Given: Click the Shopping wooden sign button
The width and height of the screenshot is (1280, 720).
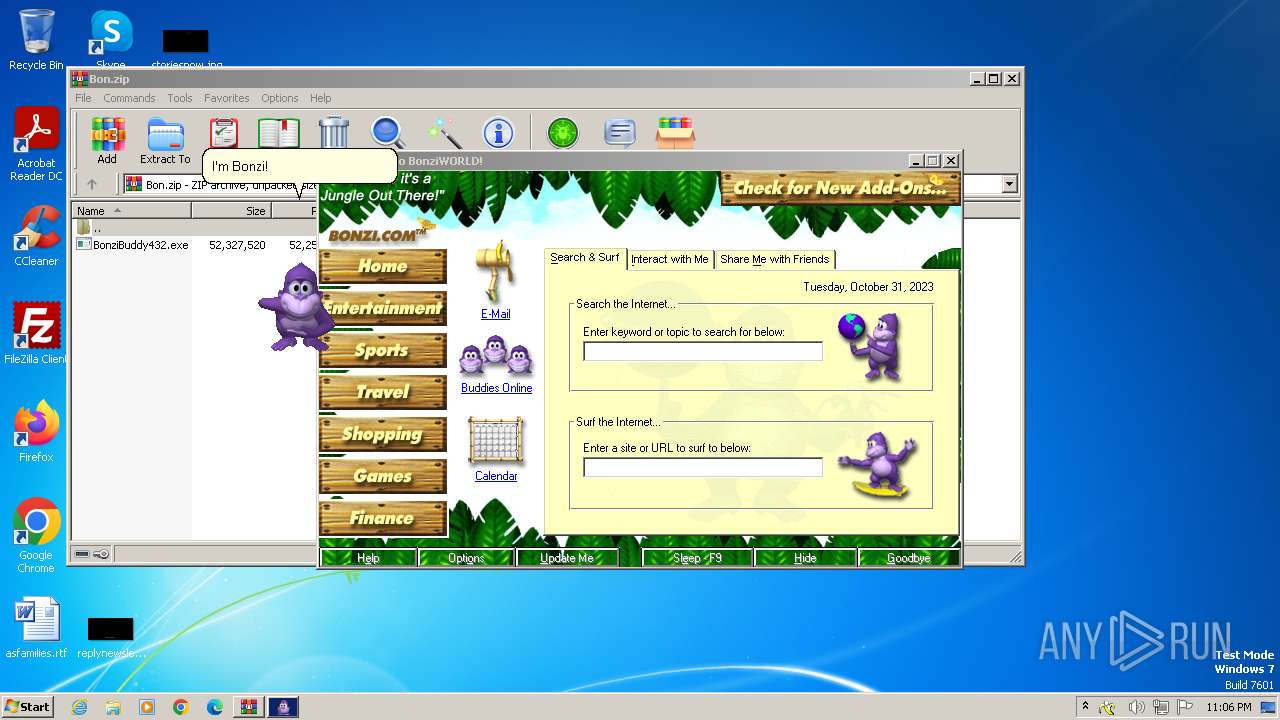Looking at the screenshot, I should [x=383, y=434].
